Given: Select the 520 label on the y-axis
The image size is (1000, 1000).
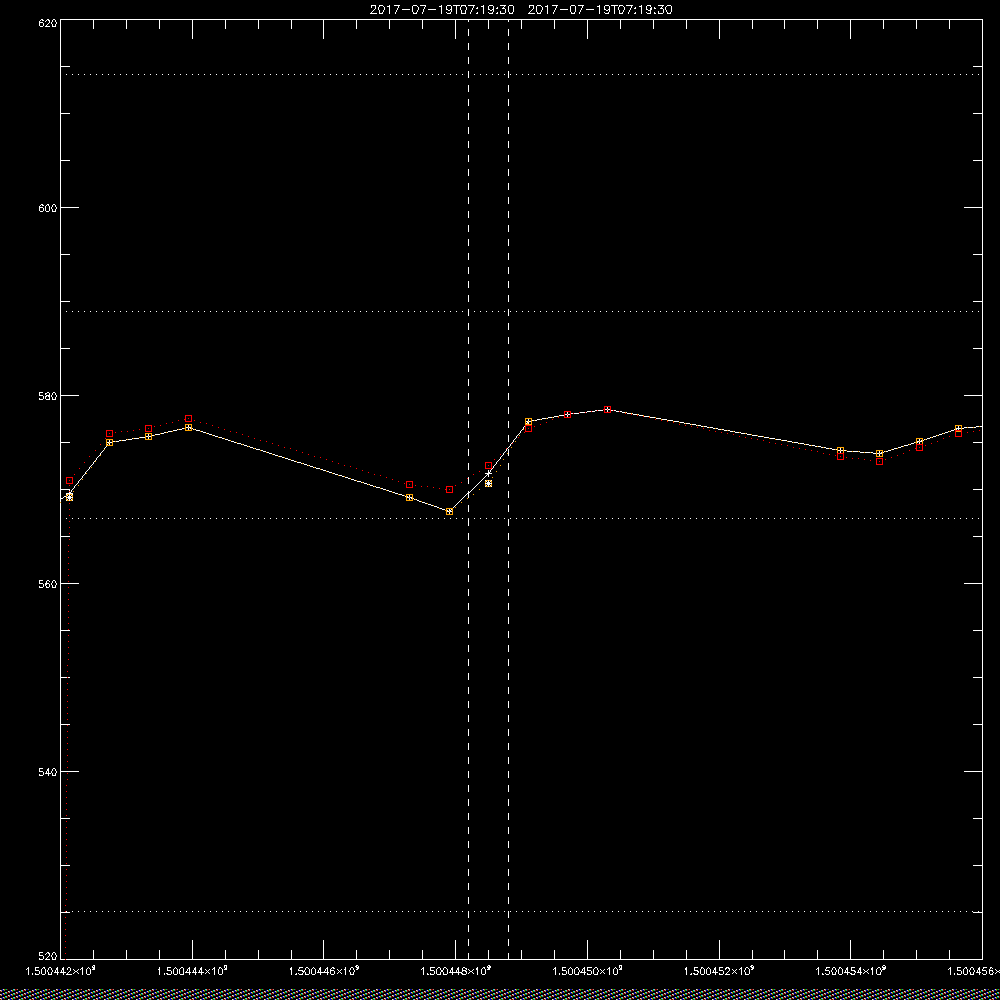Looking at the screenshot, I should [48, 957].
